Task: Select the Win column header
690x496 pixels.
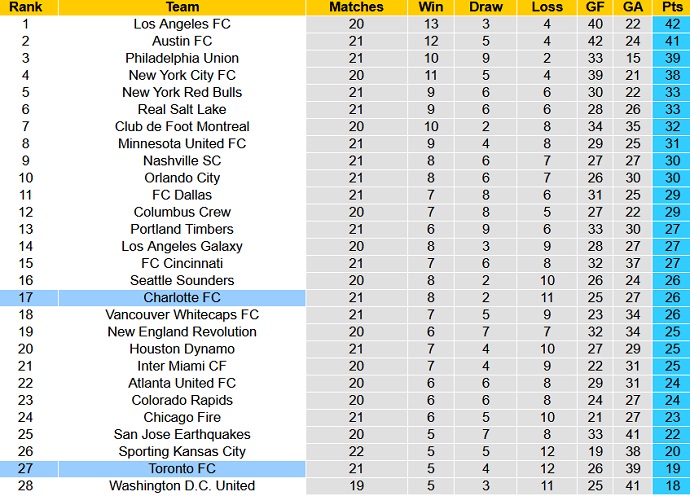Action: tap(431, 7)
